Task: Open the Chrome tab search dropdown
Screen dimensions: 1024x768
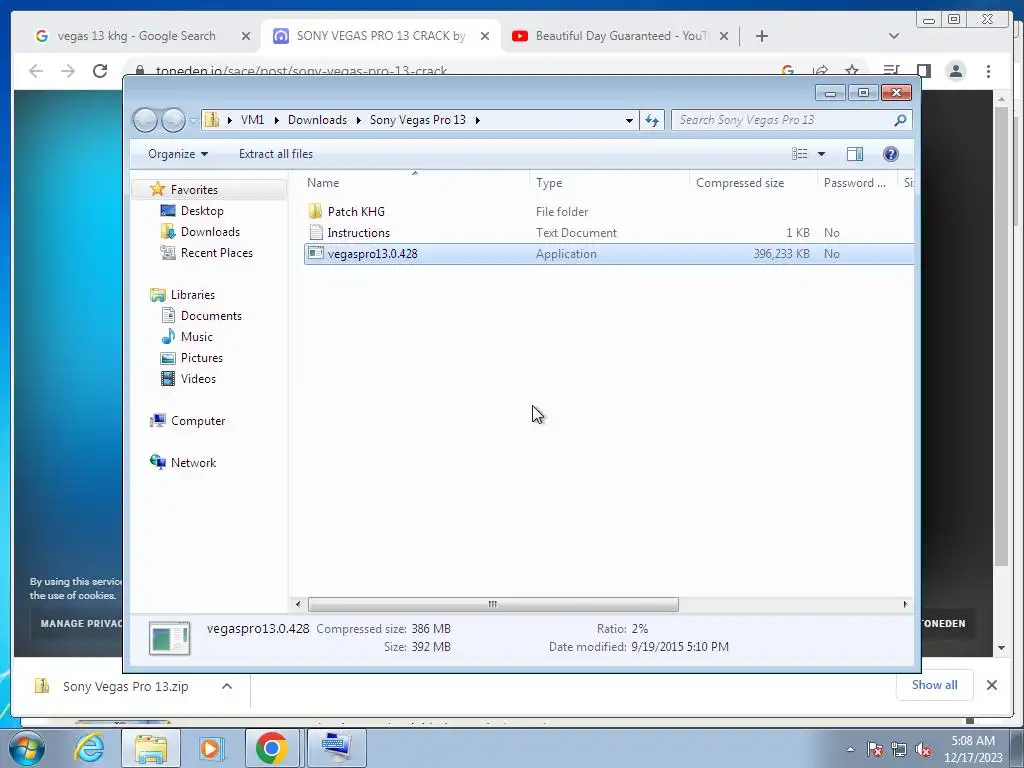Action: pyautogui.click(x=894, y=36)
